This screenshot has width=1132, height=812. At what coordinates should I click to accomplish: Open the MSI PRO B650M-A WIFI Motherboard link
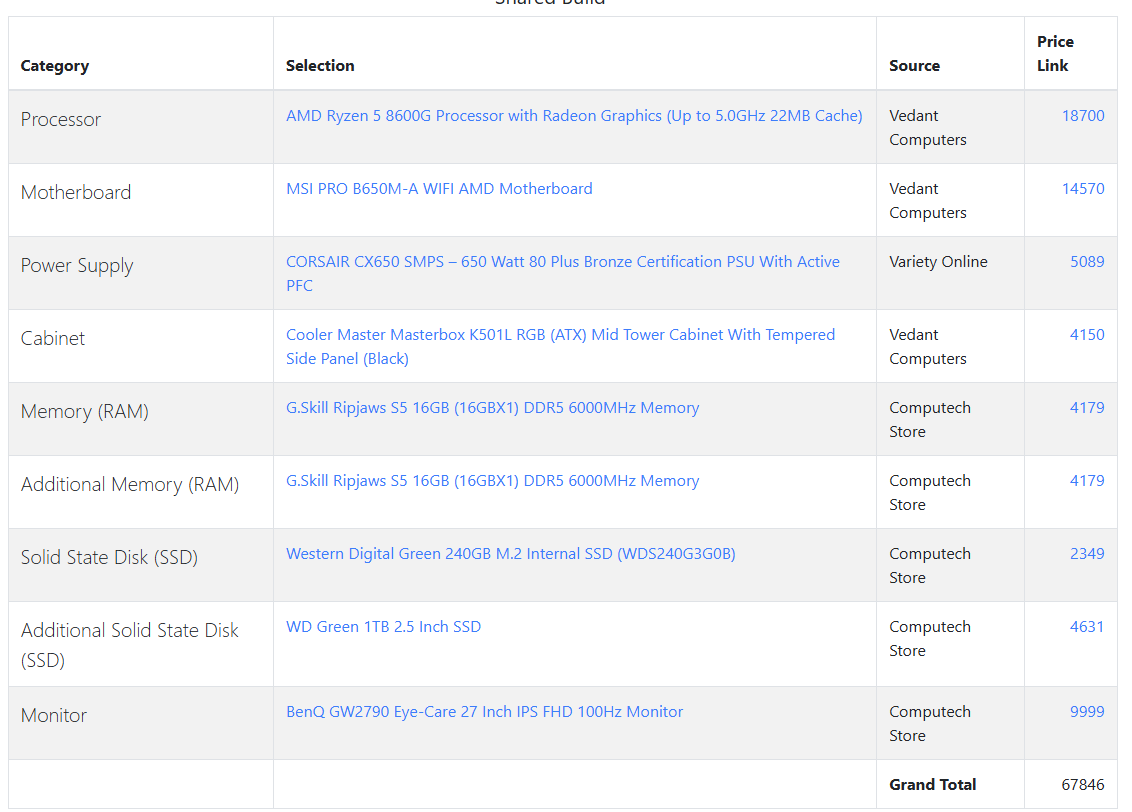[439, 188]
